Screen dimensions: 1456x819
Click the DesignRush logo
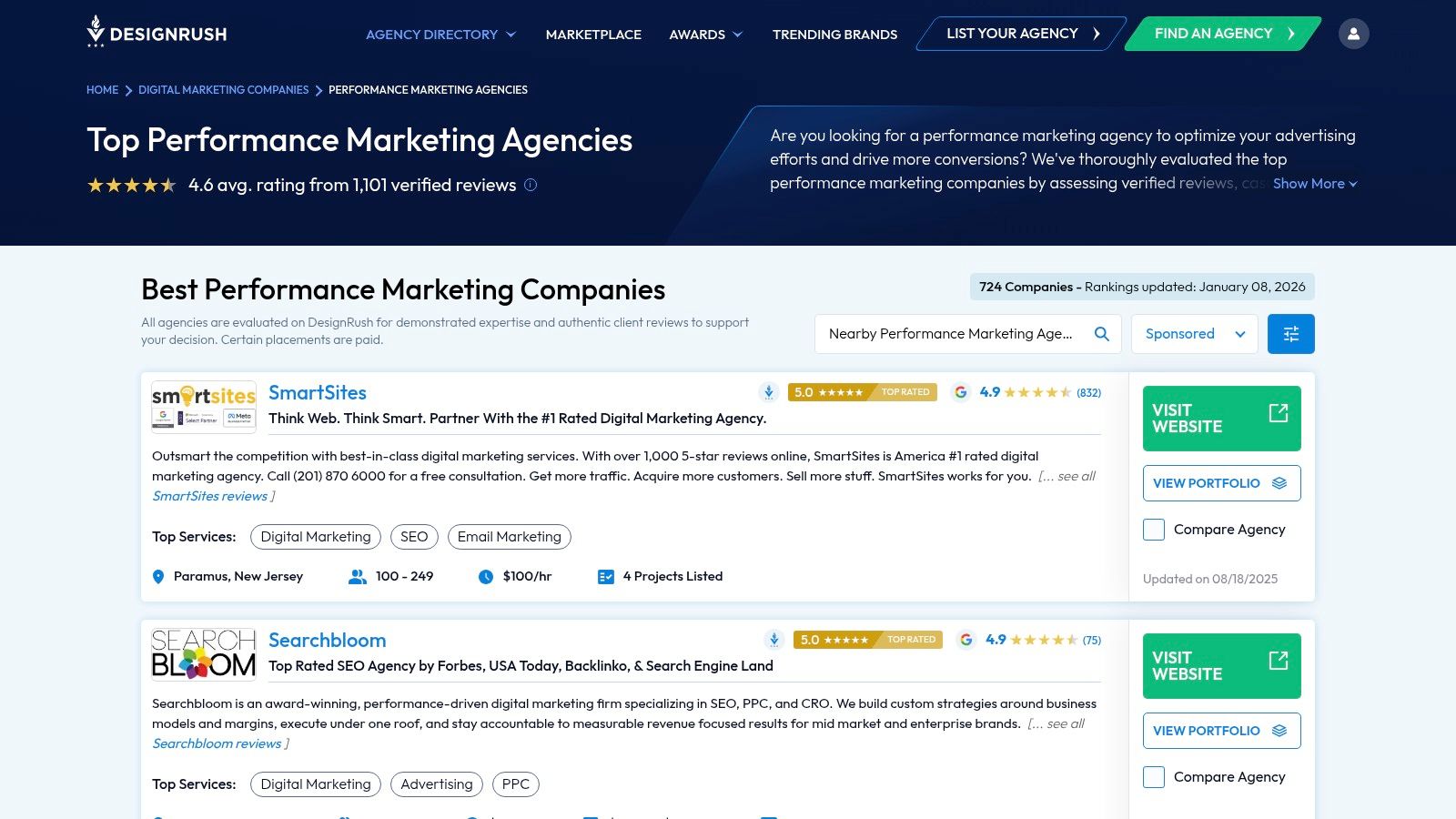click(157, 32)
